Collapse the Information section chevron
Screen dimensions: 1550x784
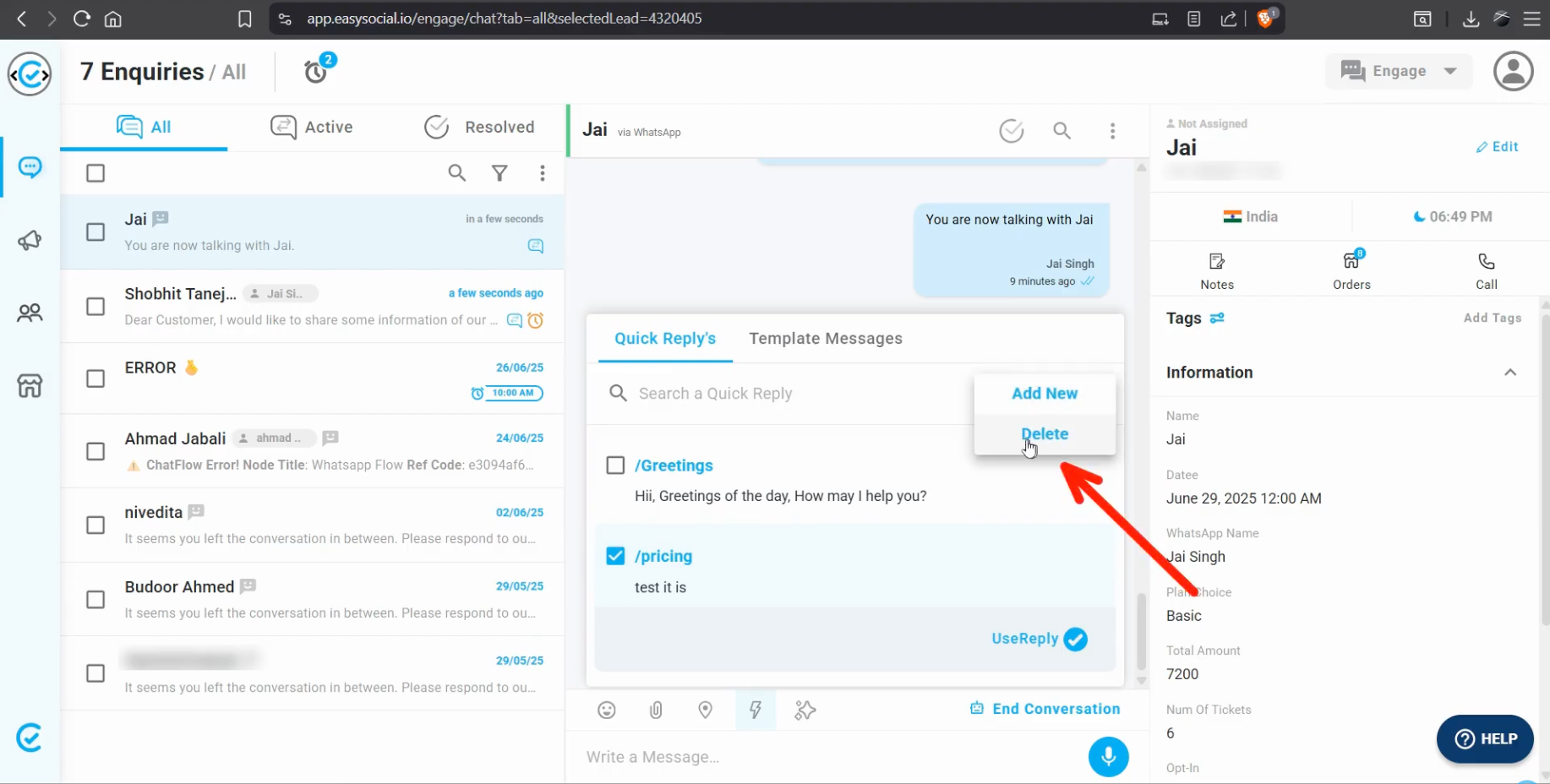[x=1509, y=373]
